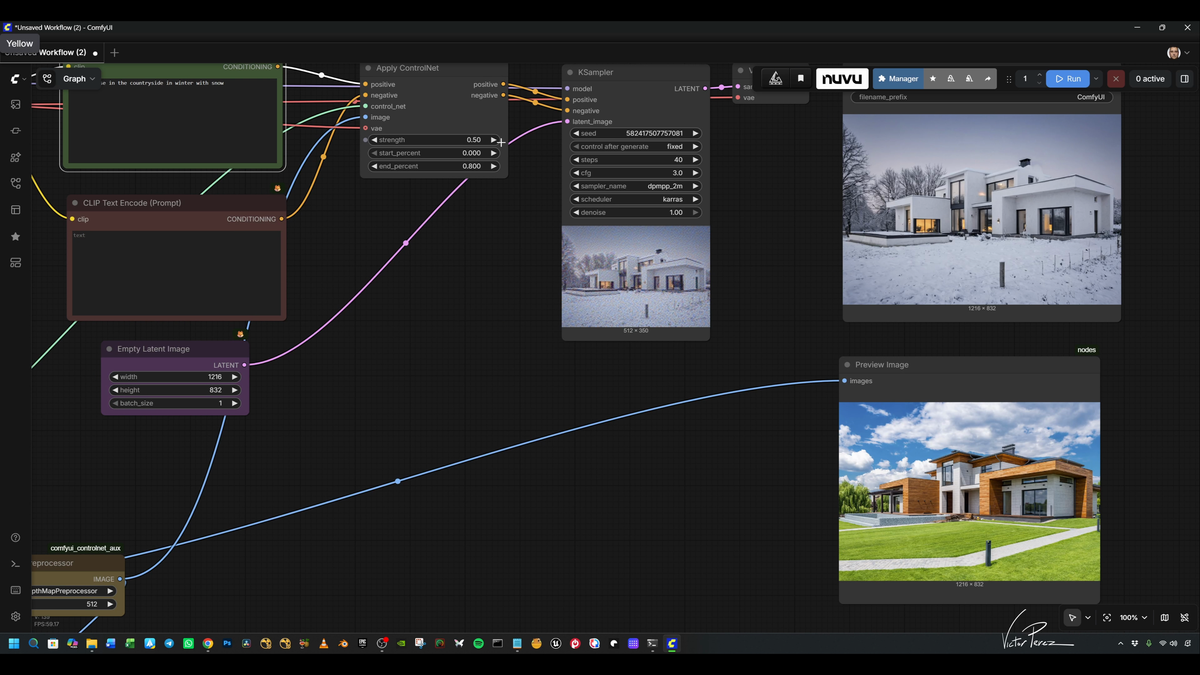Click the snowy house output image

(982, 208)
